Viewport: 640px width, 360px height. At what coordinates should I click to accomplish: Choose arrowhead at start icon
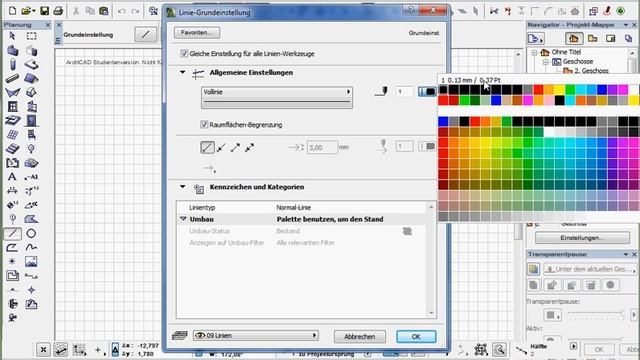point(221,147)
